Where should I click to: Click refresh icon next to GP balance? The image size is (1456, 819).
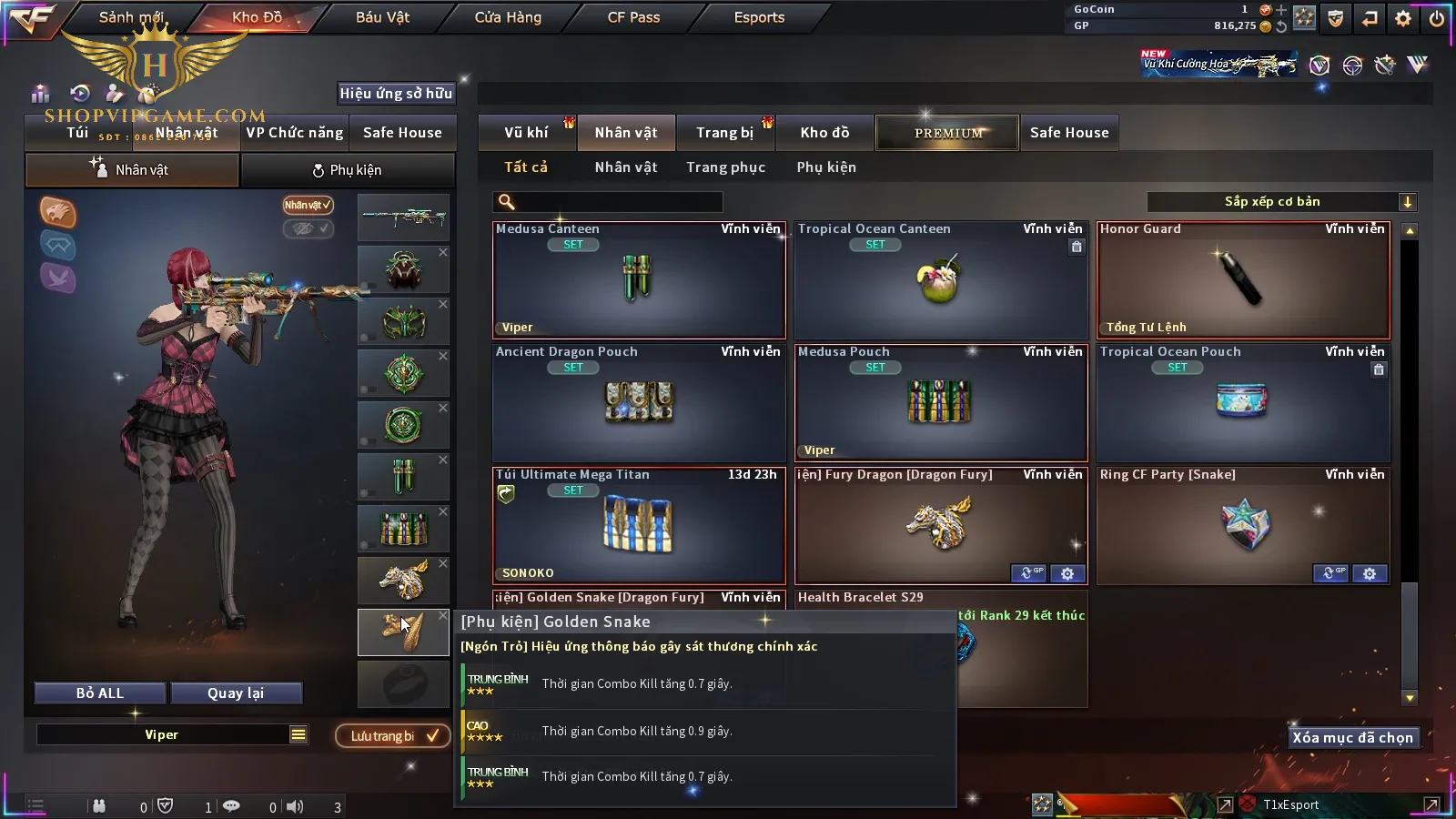[1281, 26]
